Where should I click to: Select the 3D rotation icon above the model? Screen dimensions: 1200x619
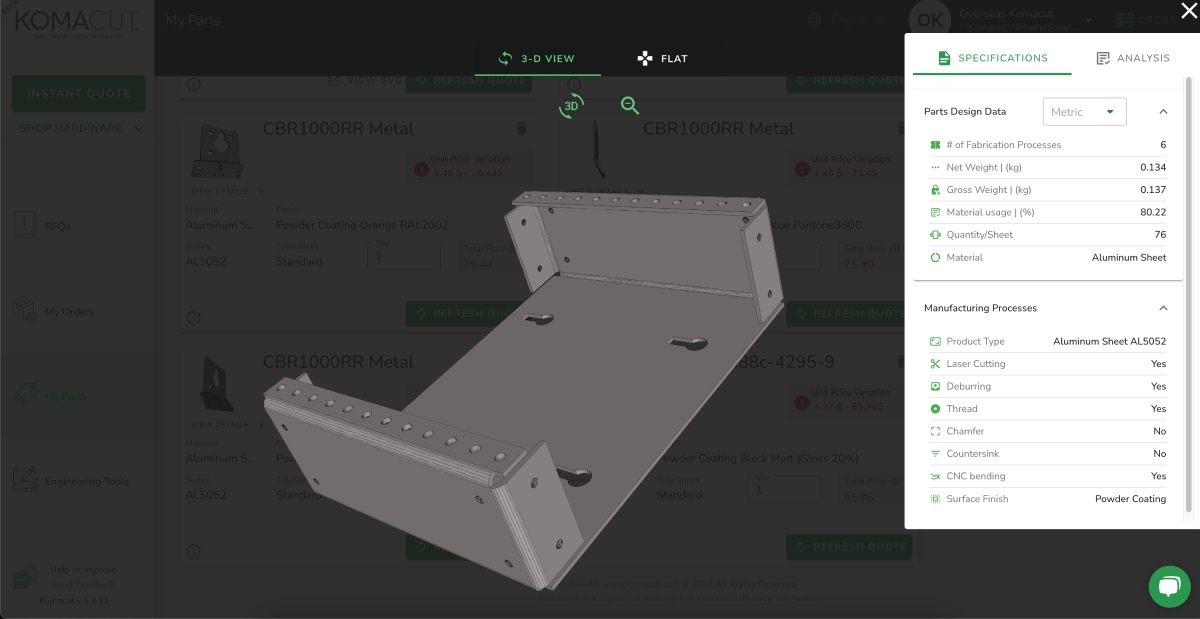click(x=570, y=106)
